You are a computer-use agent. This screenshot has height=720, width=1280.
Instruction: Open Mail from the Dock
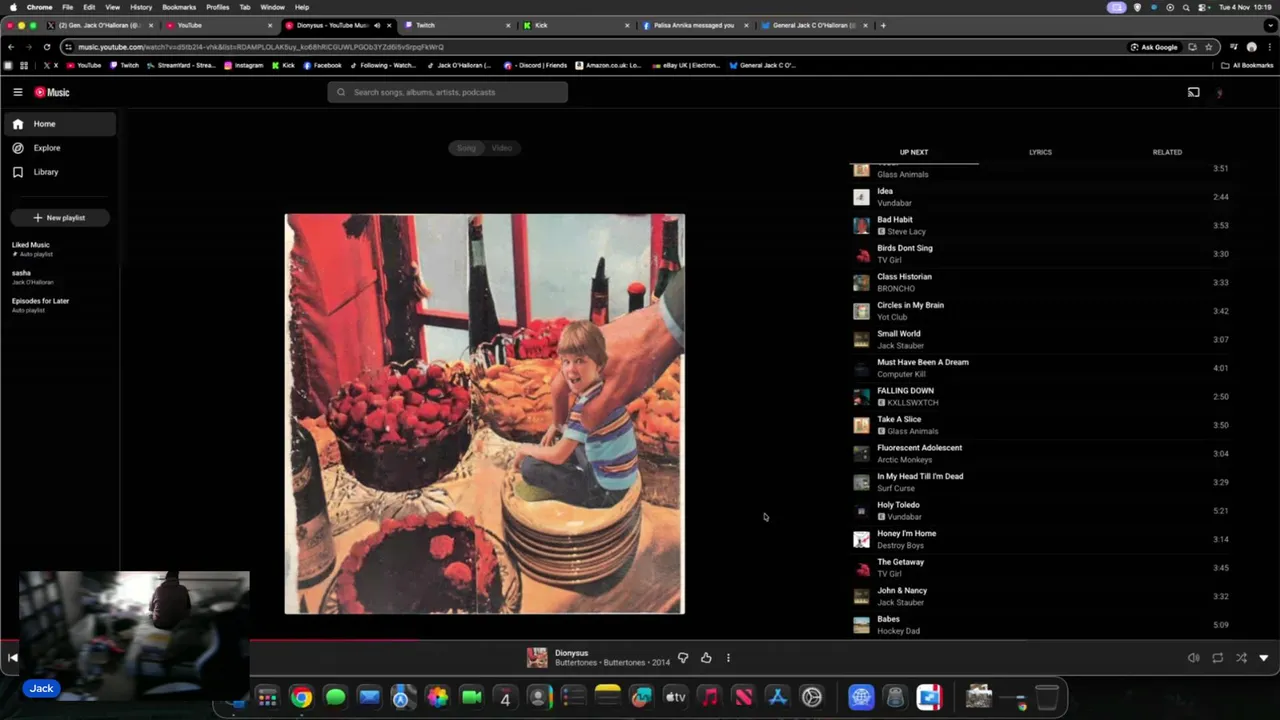[x=369, y=697]
